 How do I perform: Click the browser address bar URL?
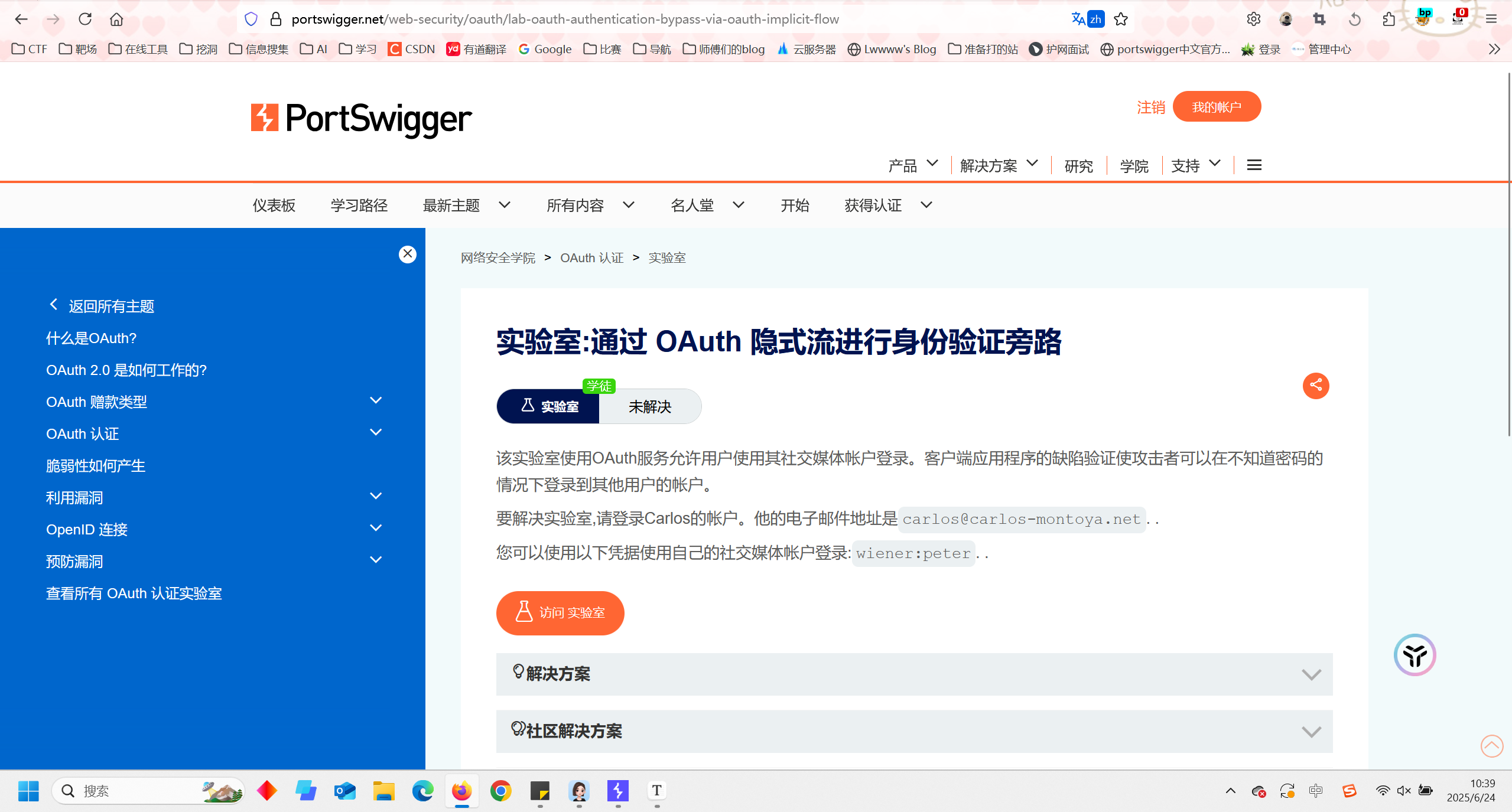564,19
